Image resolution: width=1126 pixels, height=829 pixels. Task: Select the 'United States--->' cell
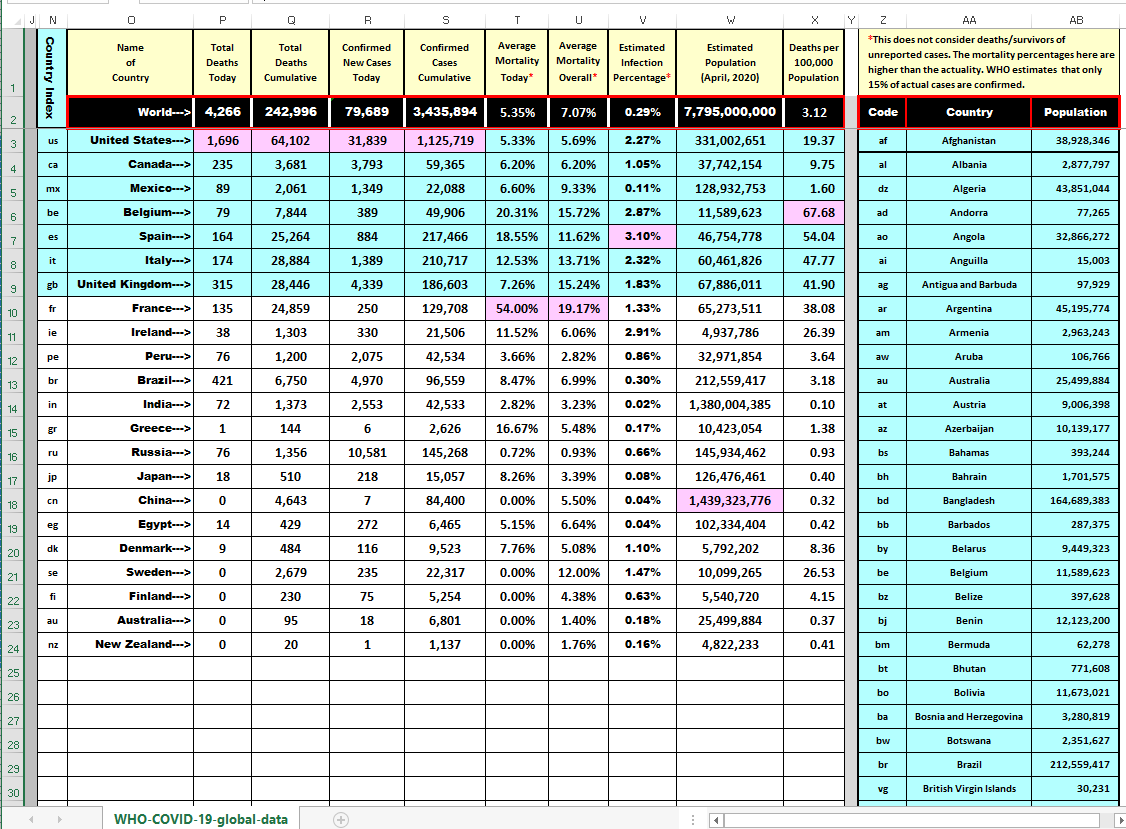point(130,141)
